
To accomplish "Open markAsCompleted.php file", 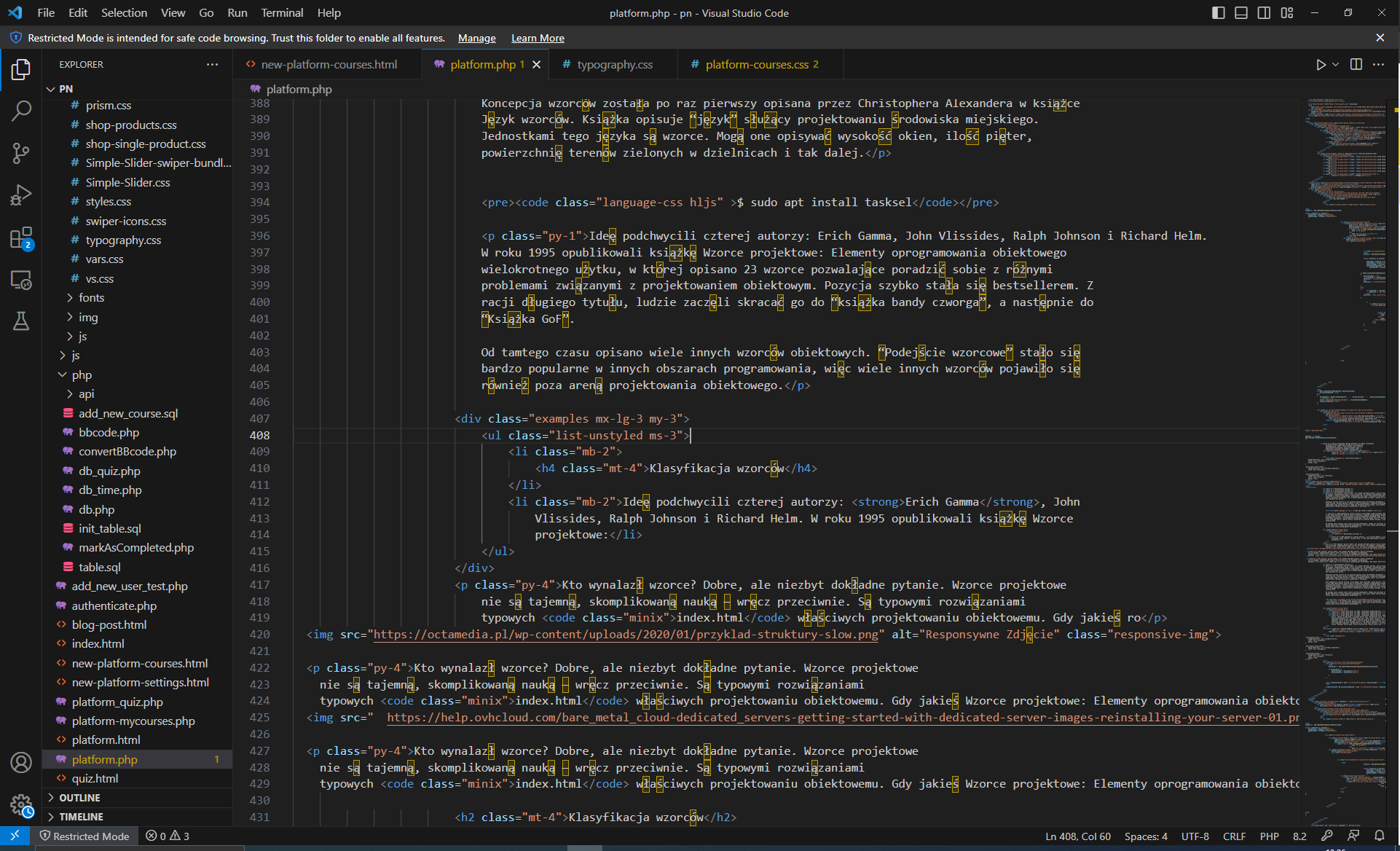I will [x=136, y=548].
